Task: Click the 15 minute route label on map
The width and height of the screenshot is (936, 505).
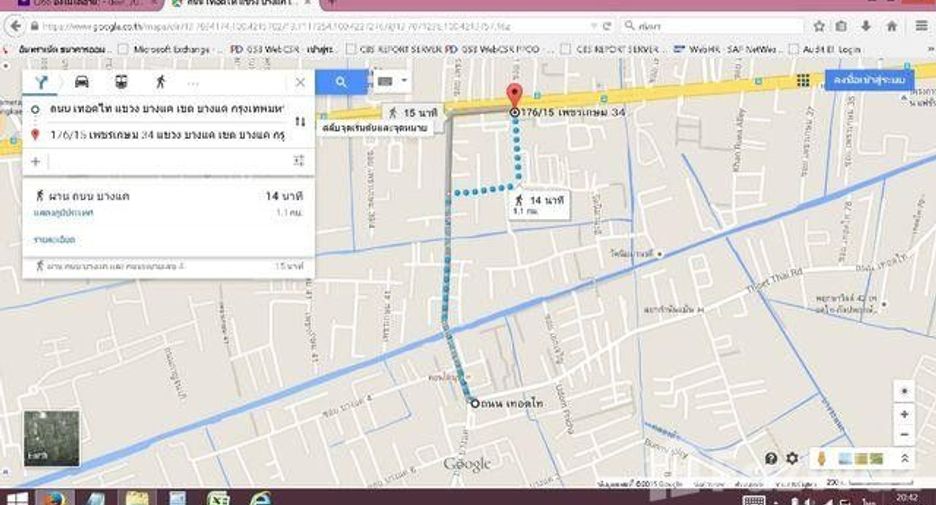Action: 413,112
